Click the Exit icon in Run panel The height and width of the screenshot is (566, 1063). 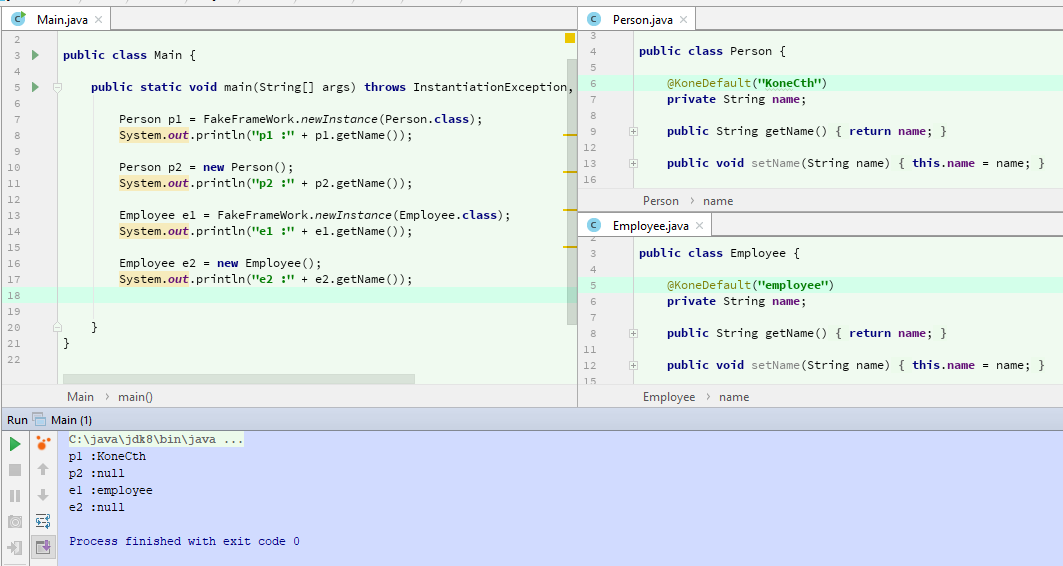[15, 547]
